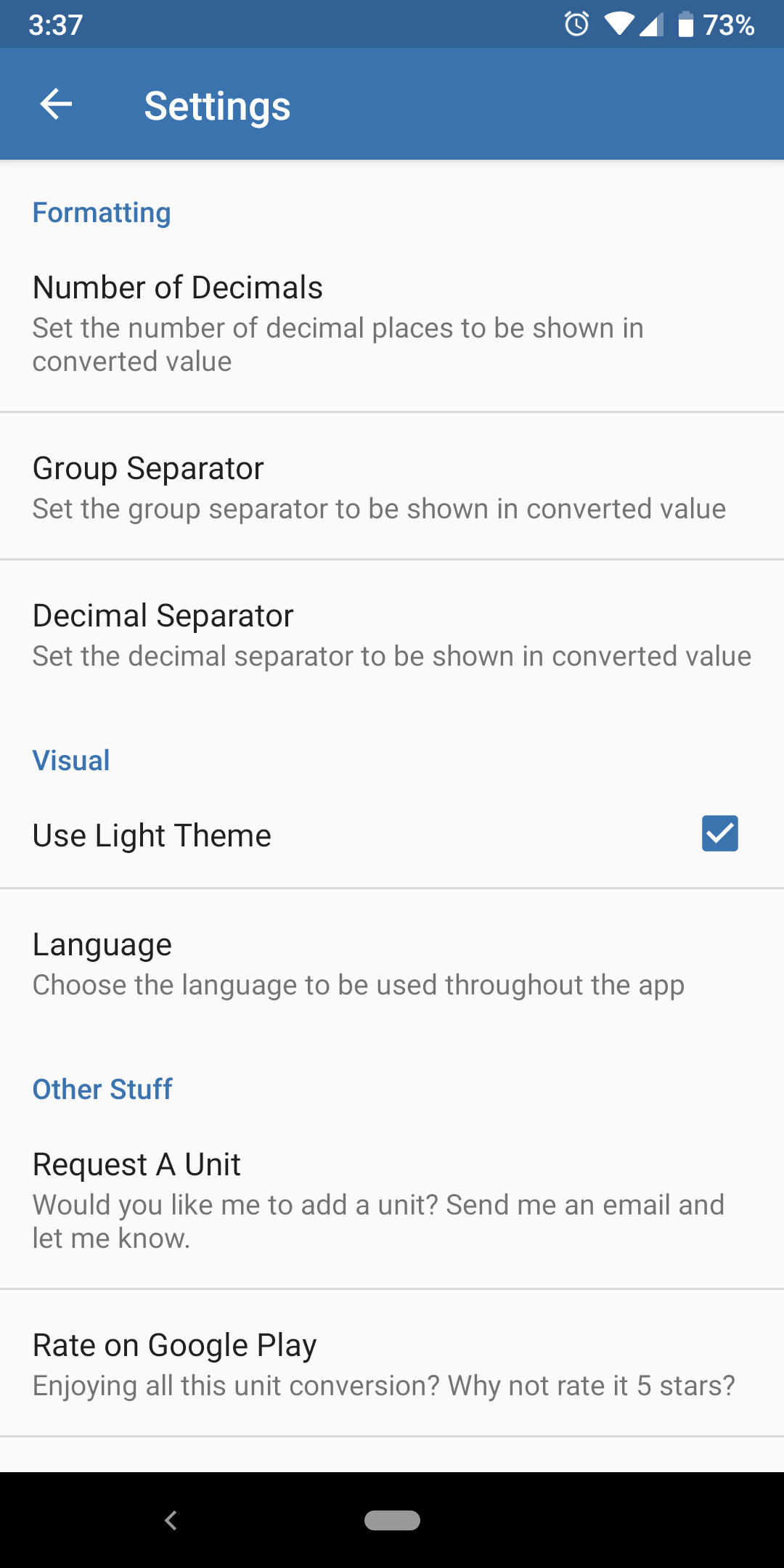Open Group Separator options
The image size is (784, 1568).
[392, 486]
